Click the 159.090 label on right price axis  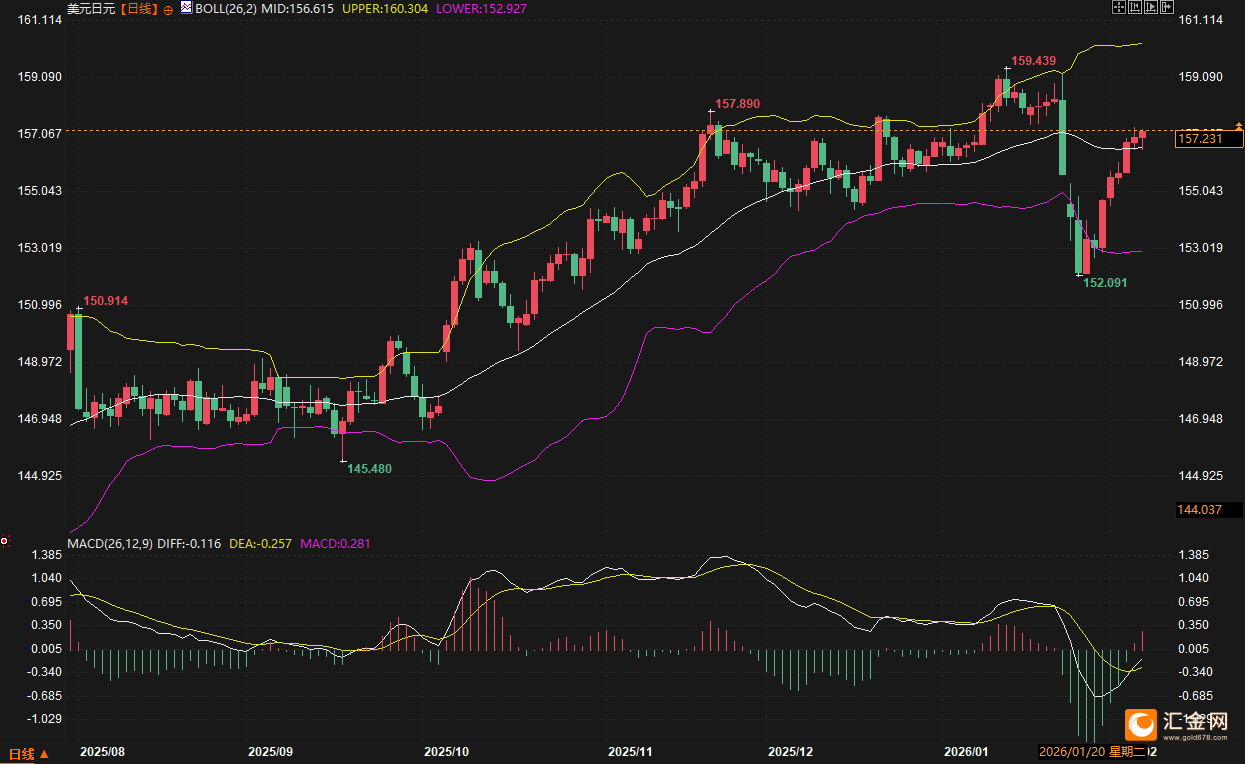(1202, 77)
